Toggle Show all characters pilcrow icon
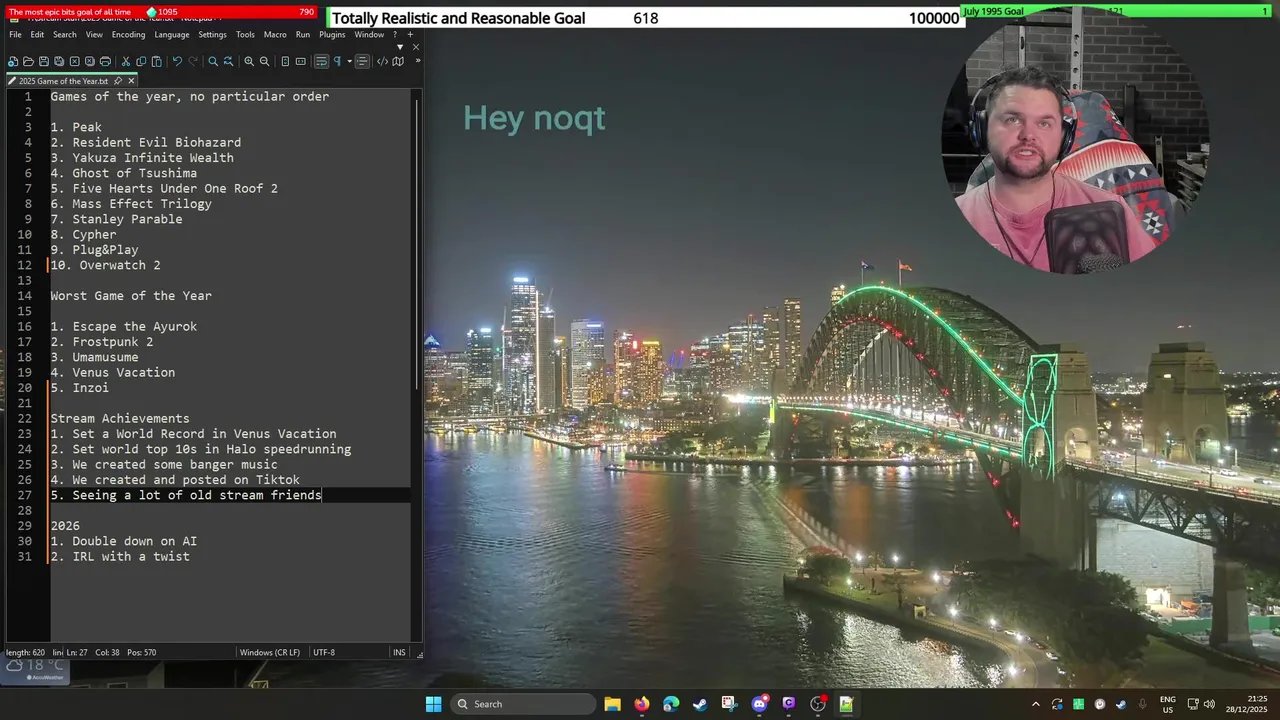Viewport: 1280px width, 720px height. pos(337,61)
